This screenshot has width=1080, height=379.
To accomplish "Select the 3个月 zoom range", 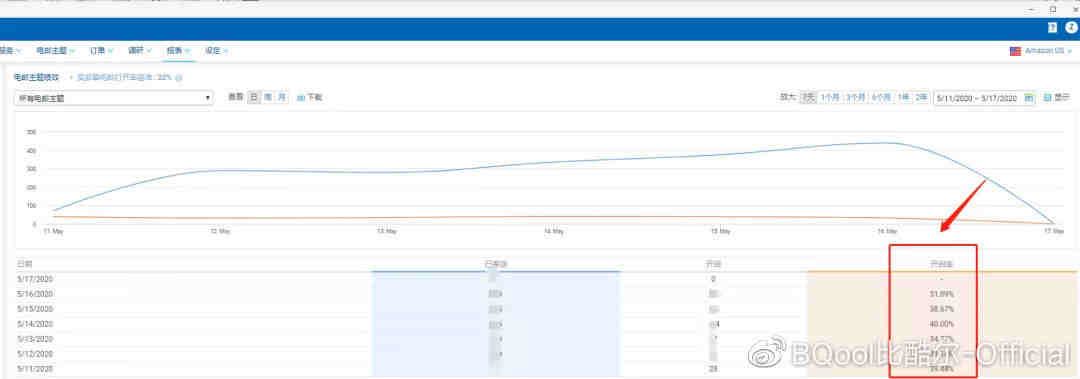I will coord(856,98).
